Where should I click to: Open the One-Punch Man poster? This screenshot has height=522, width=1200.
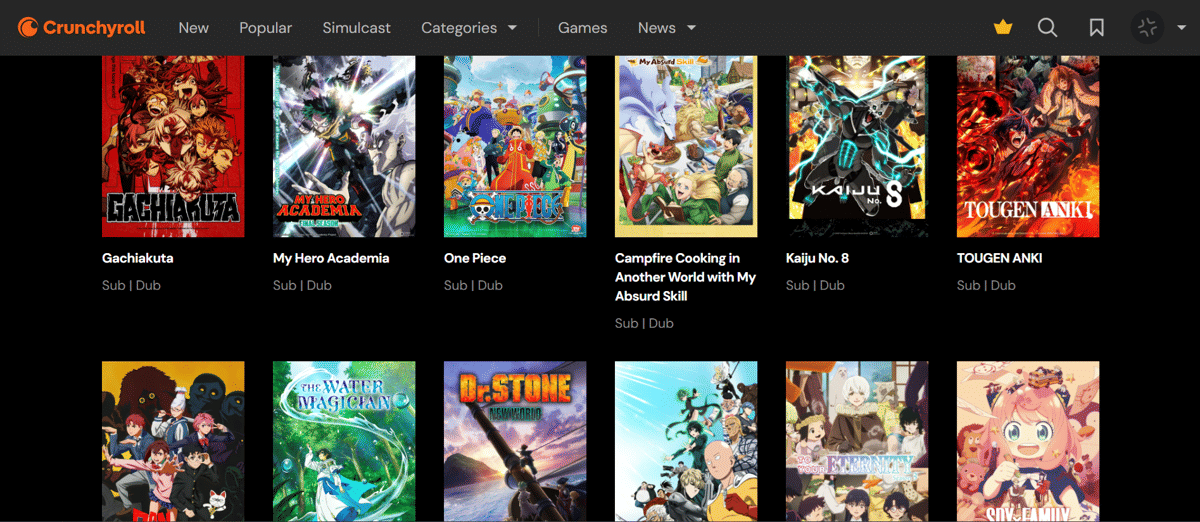click(686, 442)
